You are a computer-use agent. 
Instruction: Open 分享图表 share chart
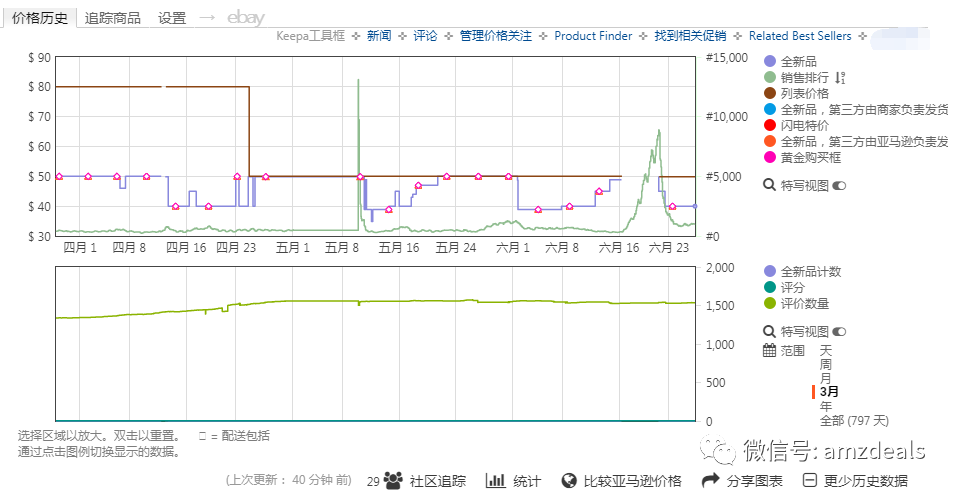pos(755,481)
